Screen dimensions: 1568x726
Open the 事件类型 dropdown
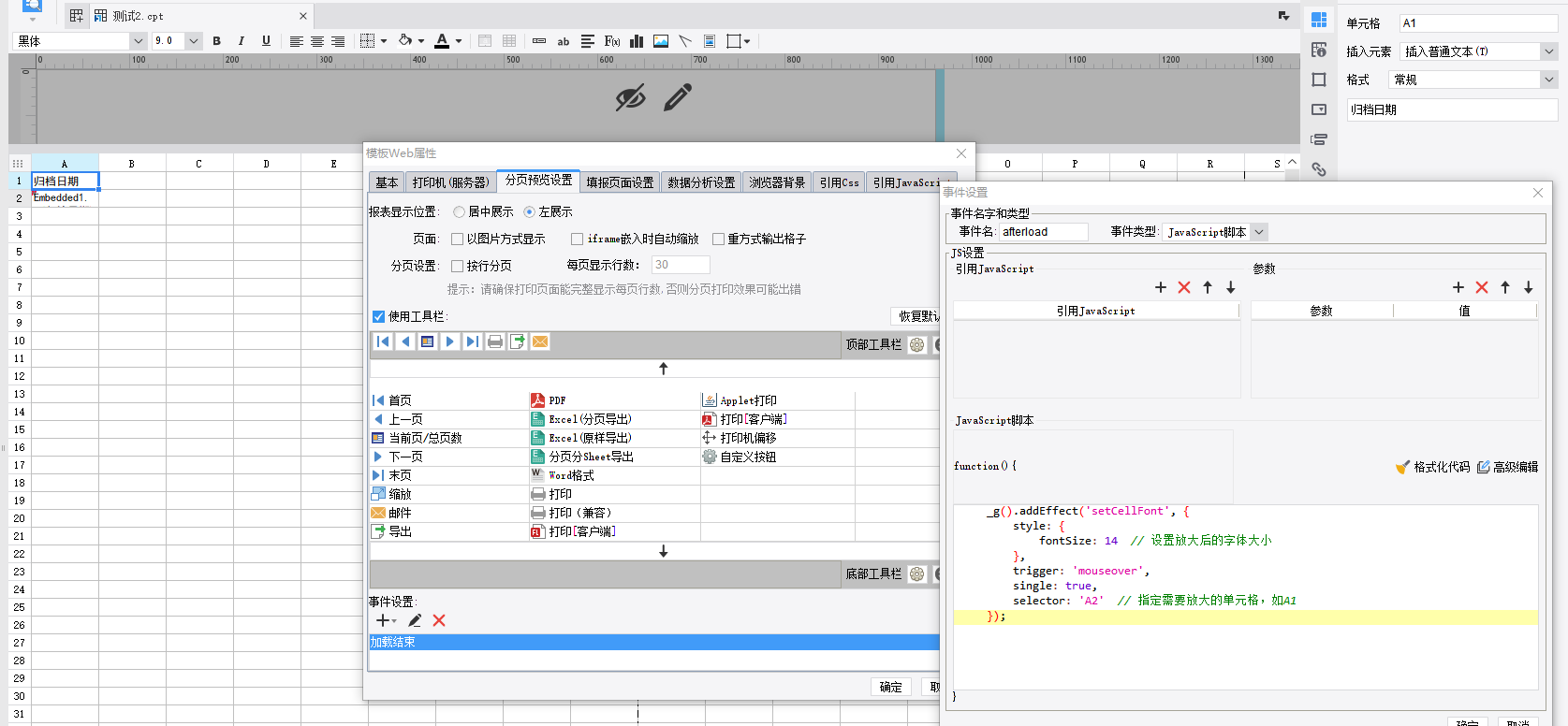pyautogui.click(x=1259, y=232)
